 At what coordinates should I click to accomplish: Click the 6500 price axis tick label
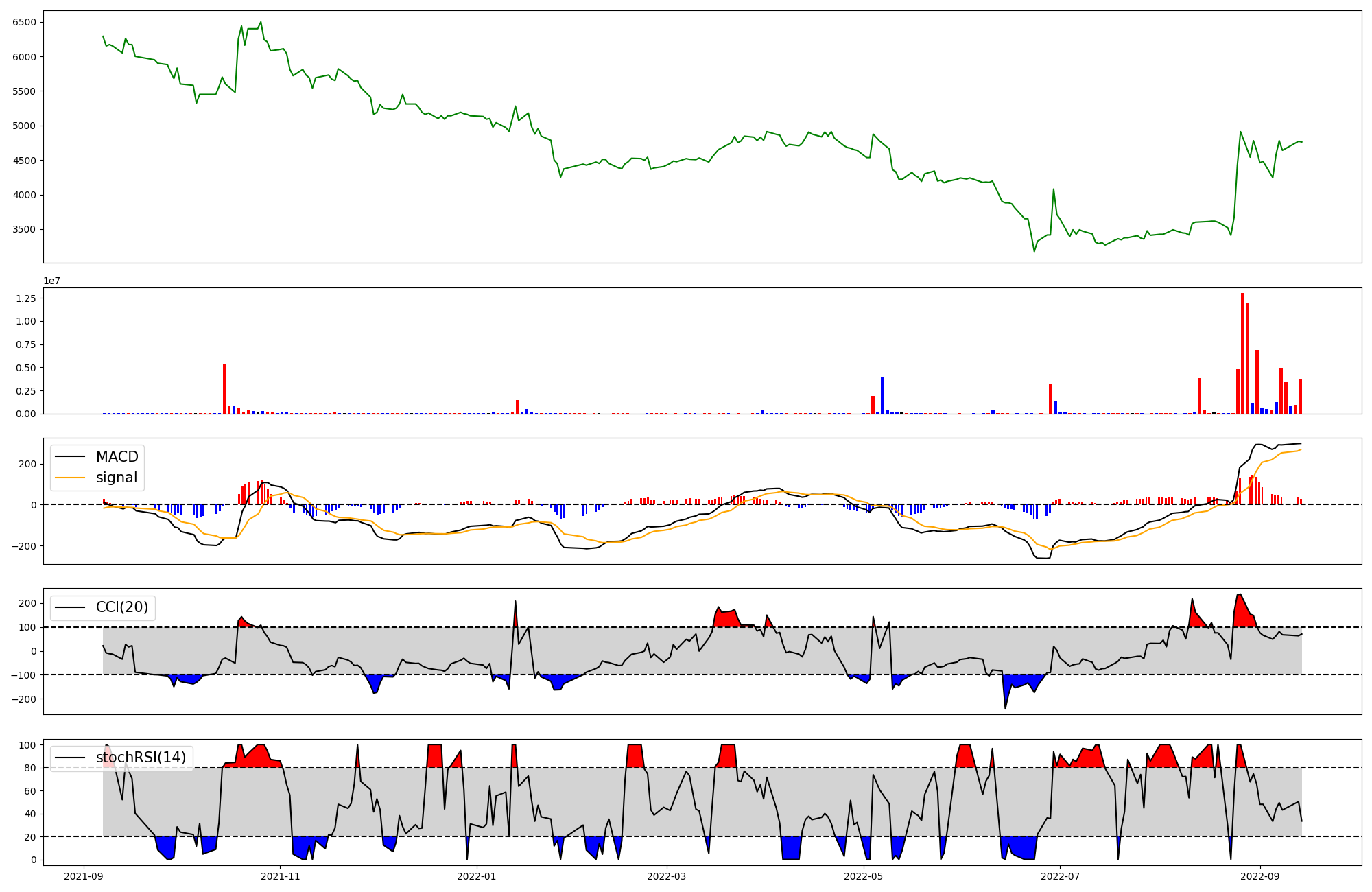click(25, 22)
